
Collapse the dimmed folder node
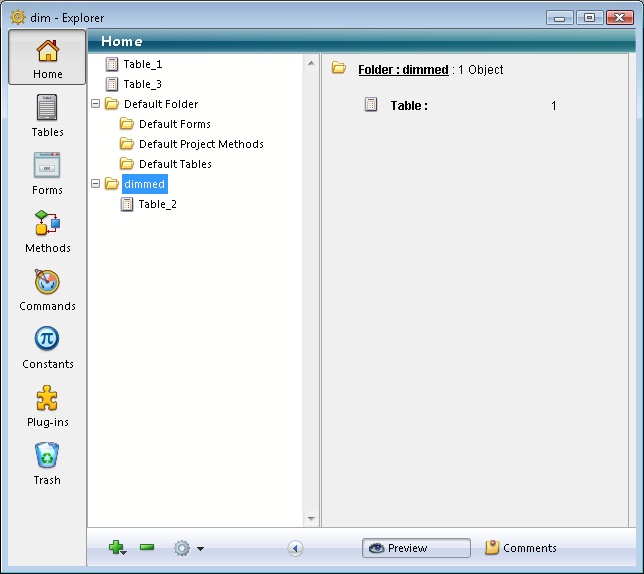[x=96, y=184]
